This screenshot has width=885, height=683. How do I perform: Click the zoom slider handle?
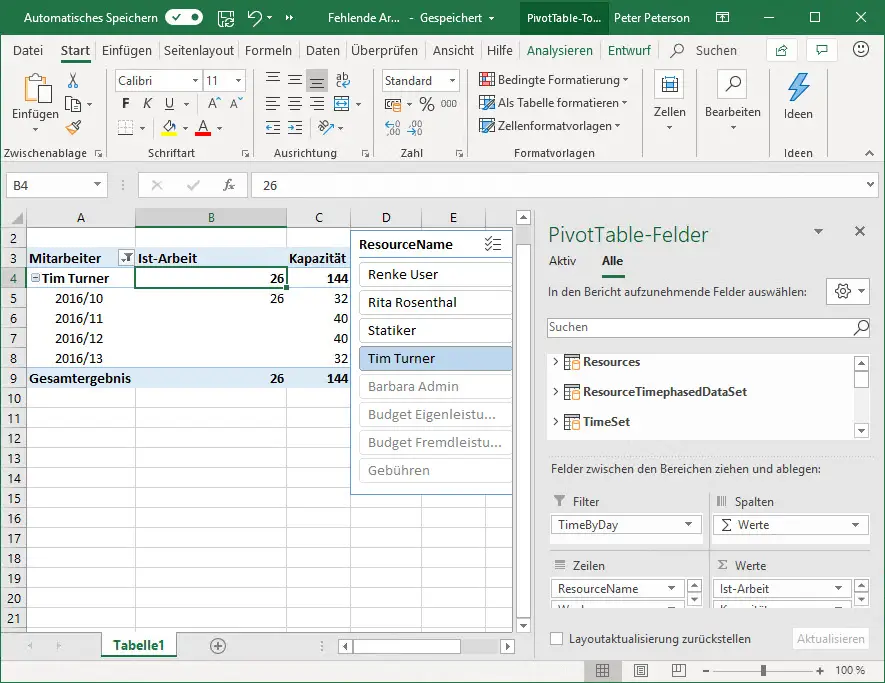click(x=763, y=671)
